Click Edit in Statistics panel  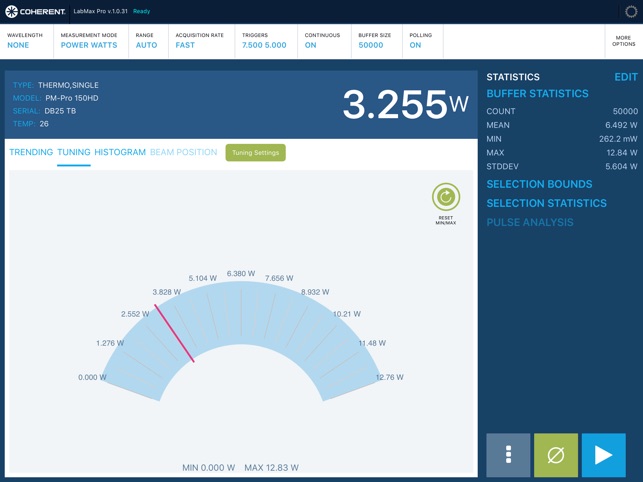[x=626, y=77]
